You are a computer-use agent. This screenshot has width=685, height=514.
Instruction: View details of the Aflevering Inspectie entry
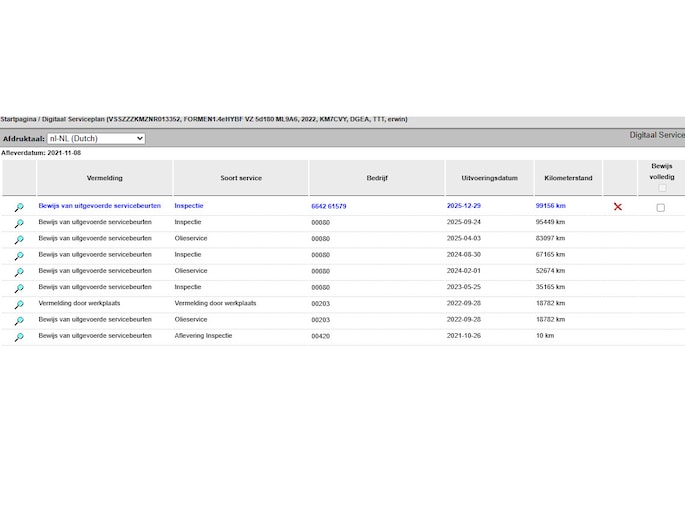(x=18, y=337)
